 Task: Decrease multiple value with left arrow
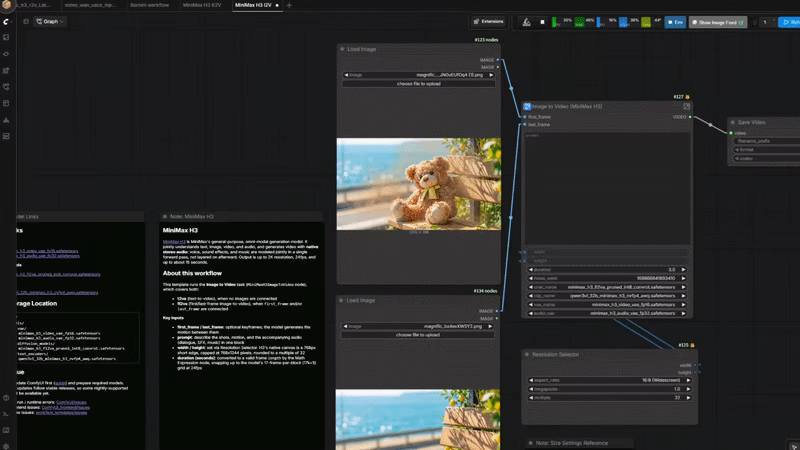click(531, 398)
